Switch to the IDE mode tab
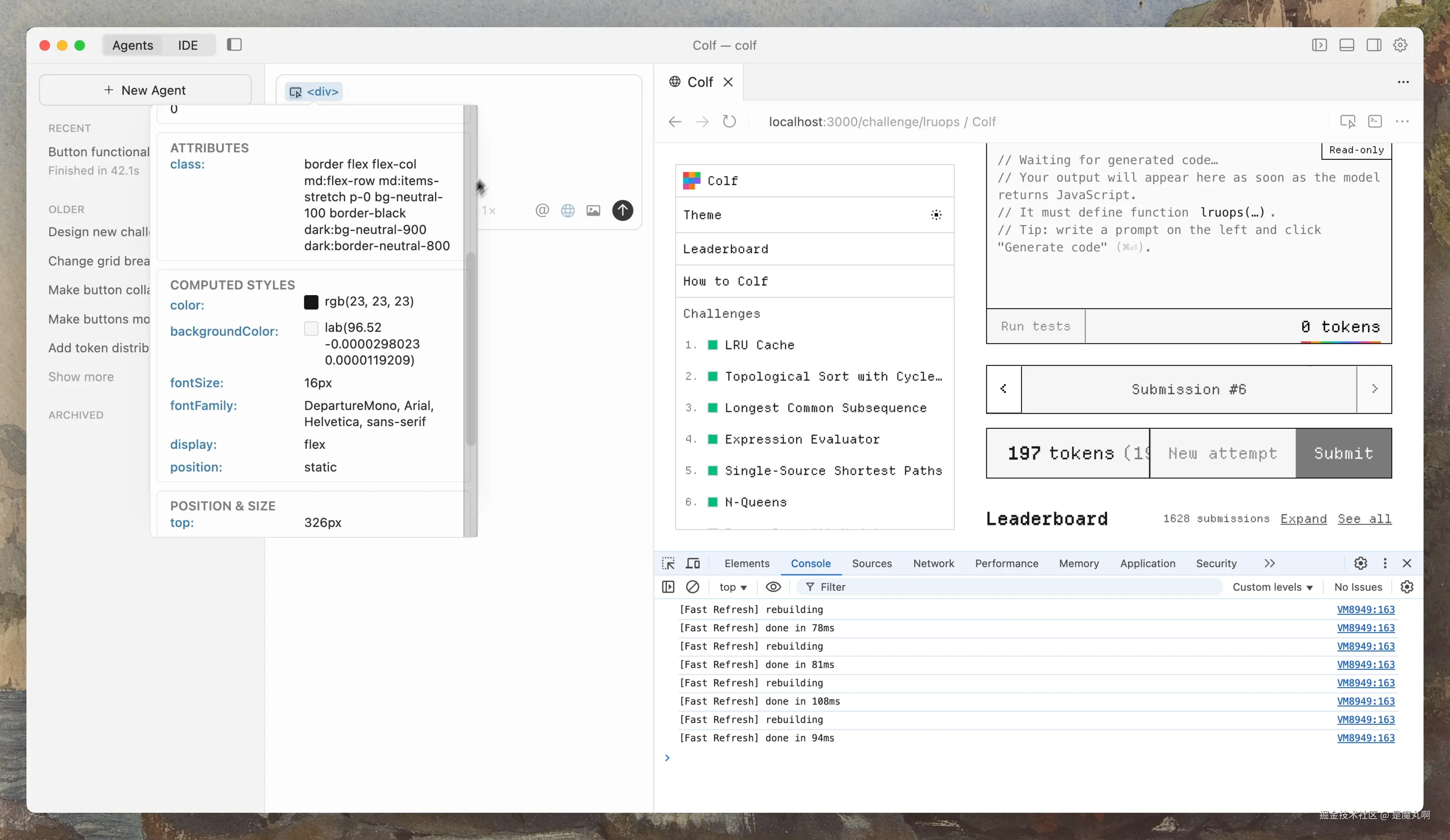Image resolution: width=1450 pixels, height=840 pixels. [187, 45]
